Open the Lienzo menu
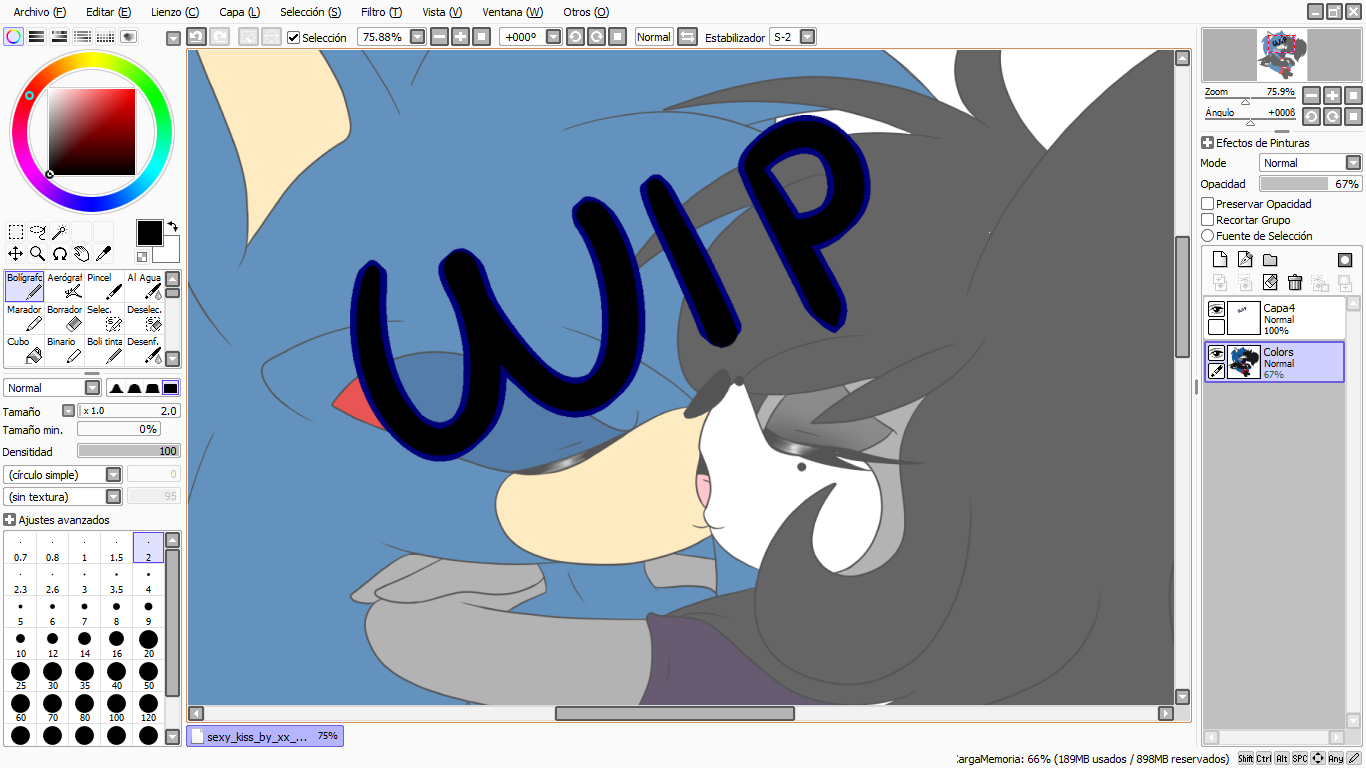 [174, 12]
